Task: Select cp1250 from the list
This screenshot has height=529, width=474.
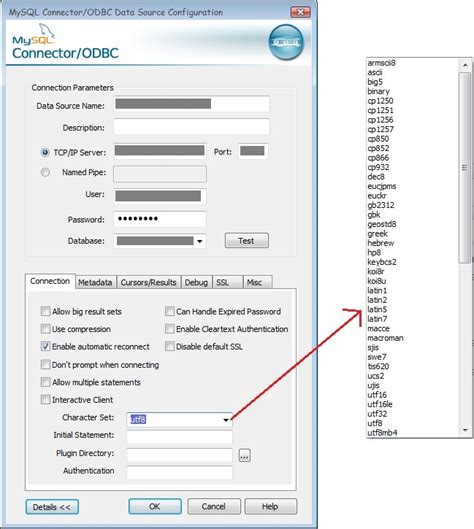Action: [380, 101]
